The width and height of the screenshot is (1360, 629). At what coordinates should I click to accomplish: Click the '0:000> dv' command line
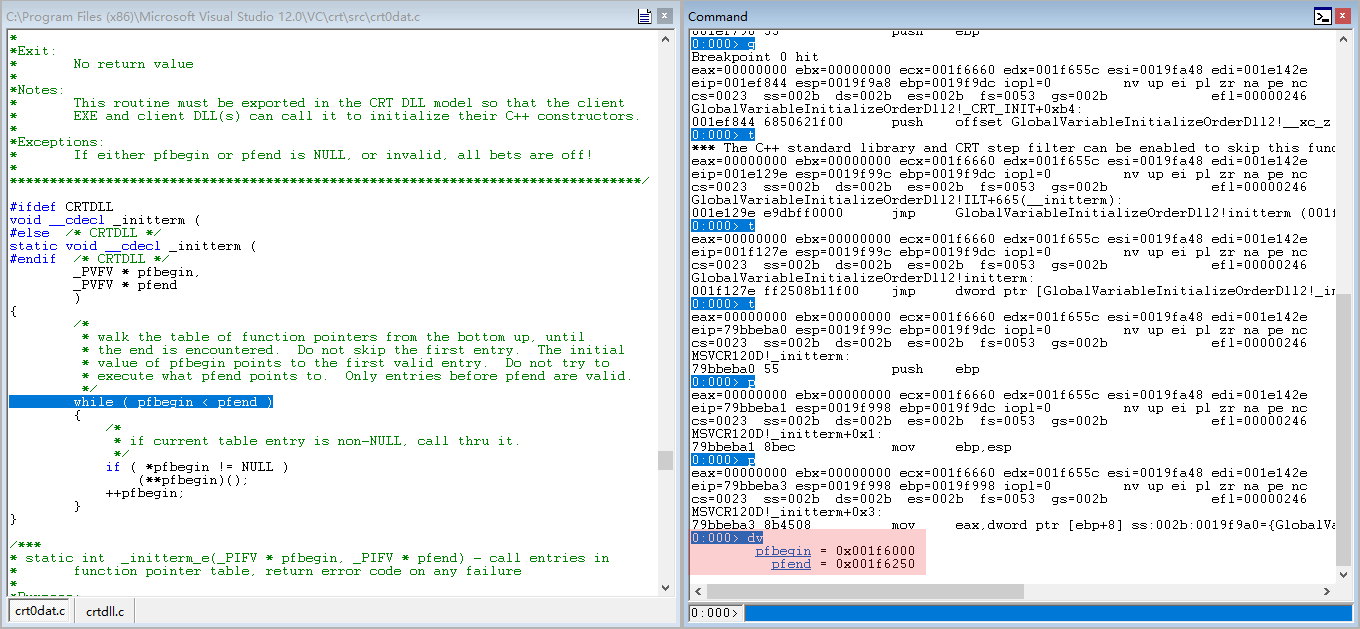(727, 538)
